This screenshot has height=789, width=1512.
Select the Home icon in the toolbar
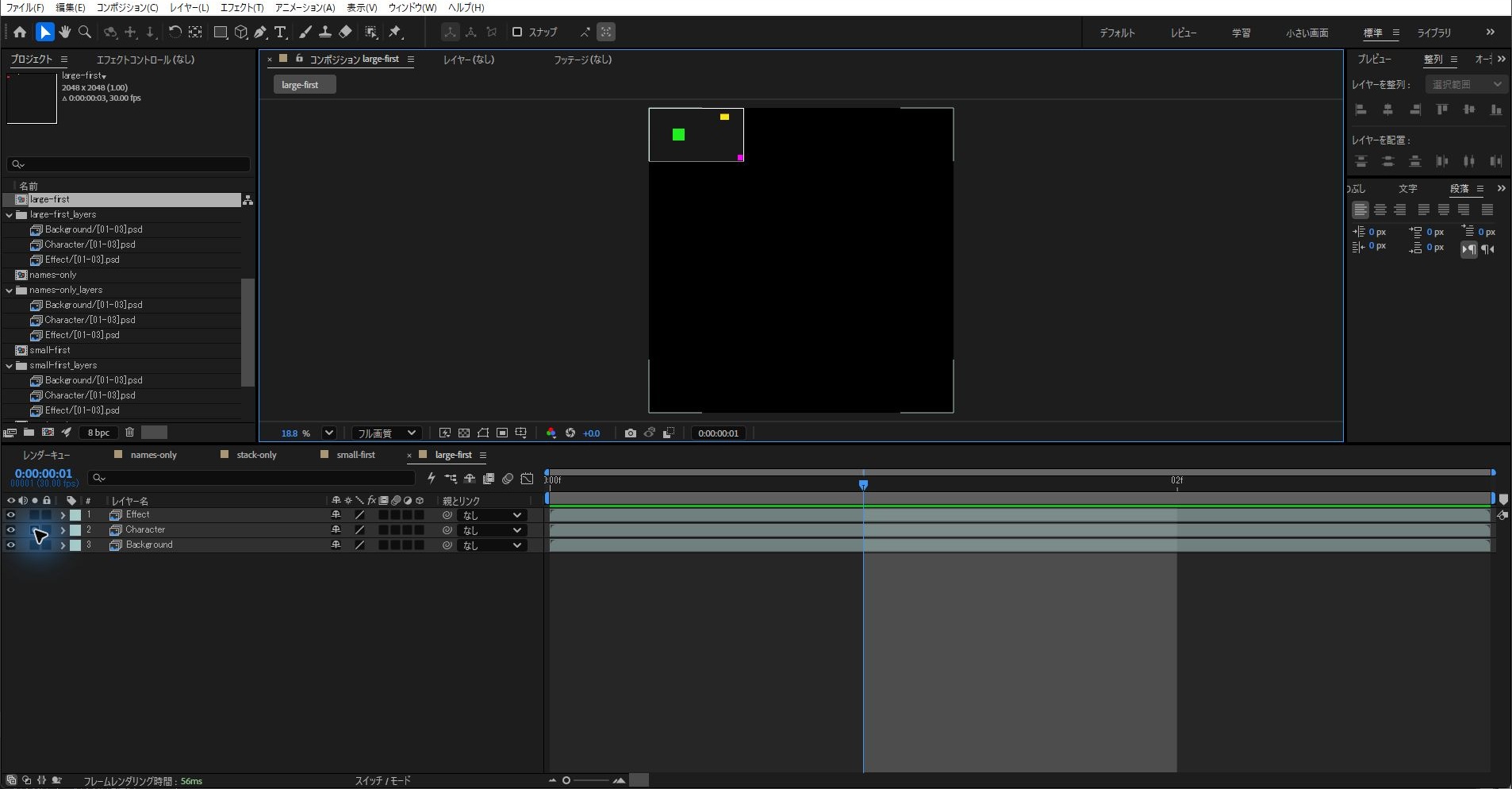point(20,32)
